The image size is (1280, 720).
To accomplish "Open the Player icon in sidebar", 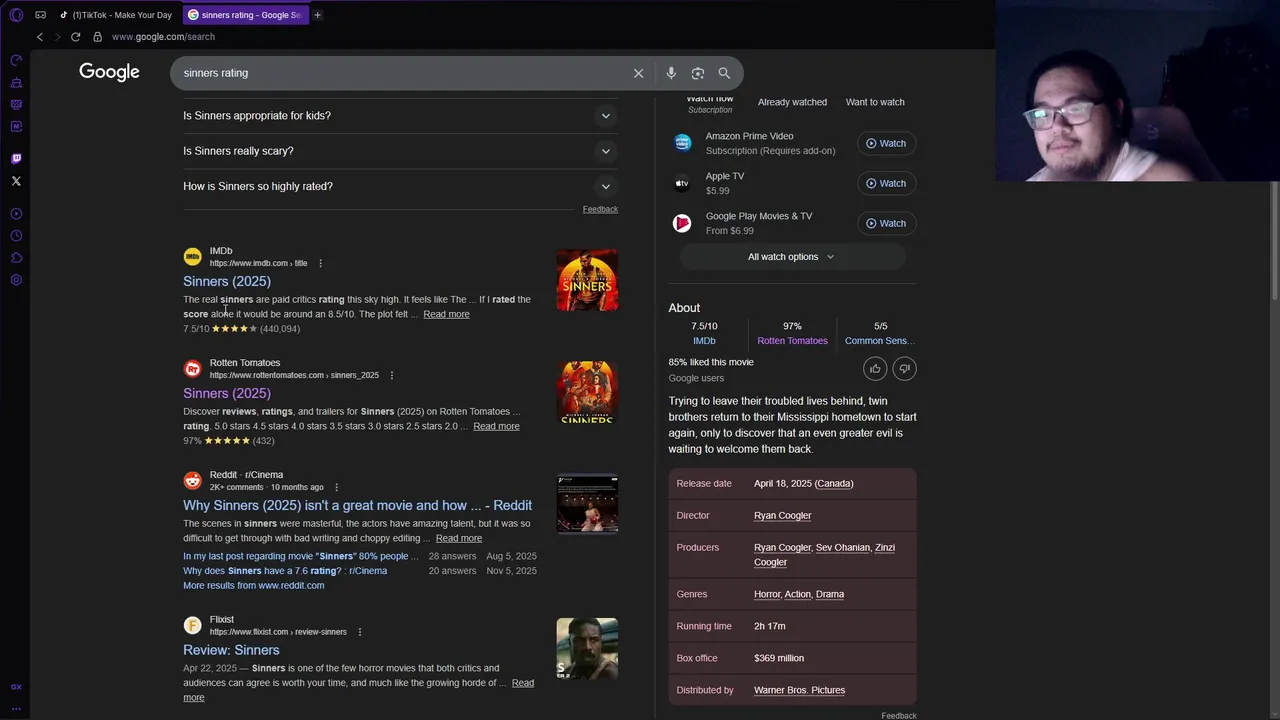I will tap(16, 214).
